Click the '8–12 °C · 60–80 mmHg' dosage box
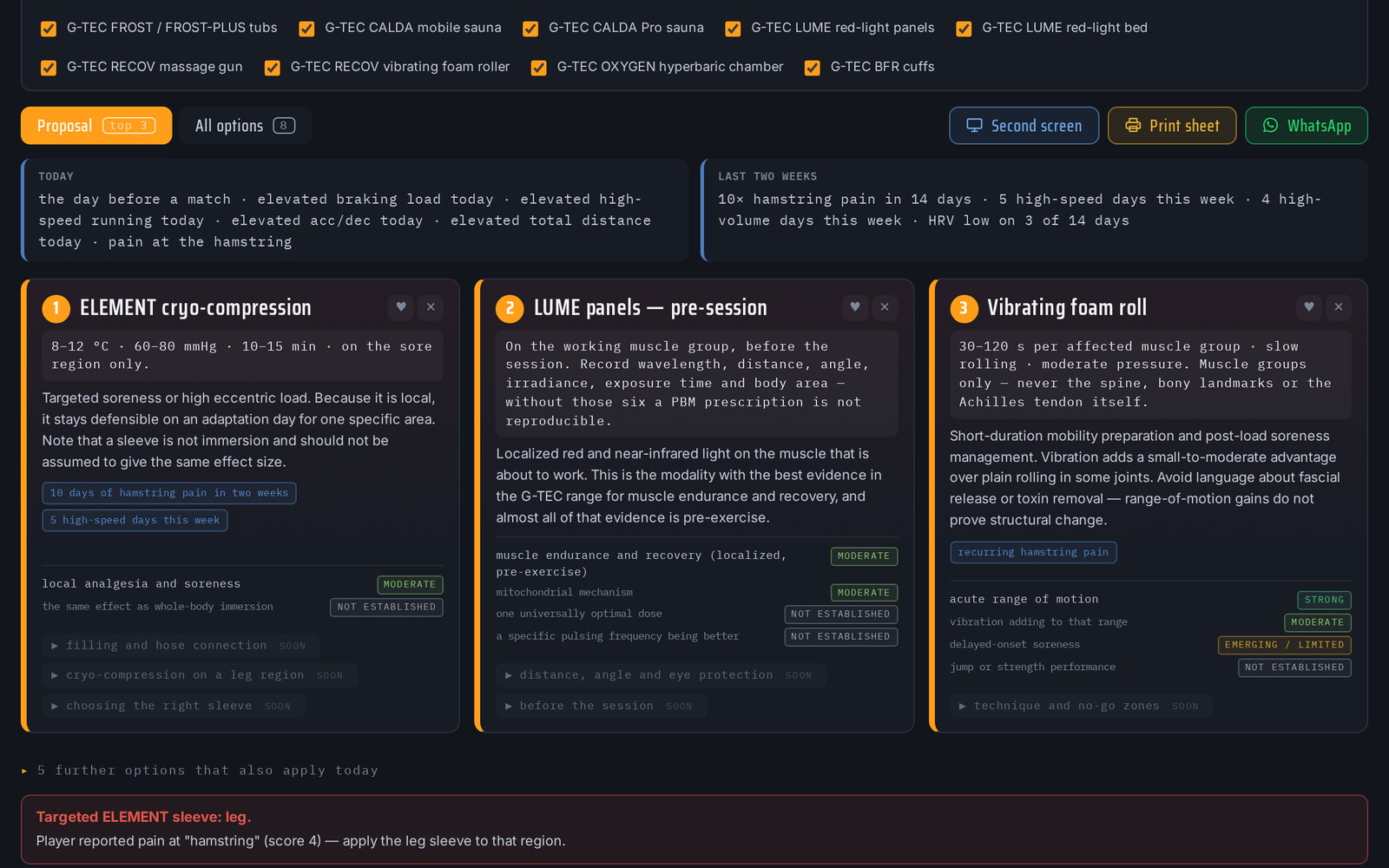The width and height of the screenshot is (1389, 868). (x=242, y=355)
